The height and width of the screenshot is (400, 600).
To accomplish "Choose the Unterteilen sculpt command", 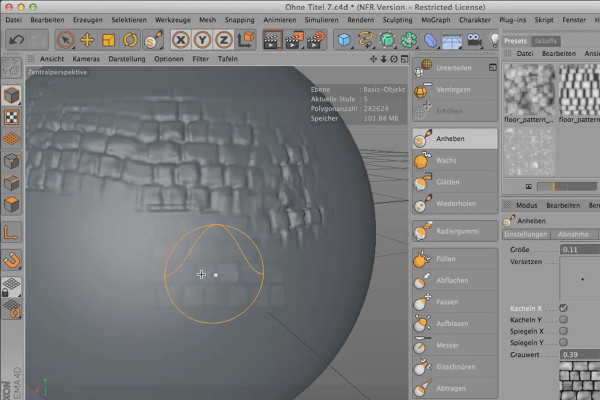I will point(455,68).
